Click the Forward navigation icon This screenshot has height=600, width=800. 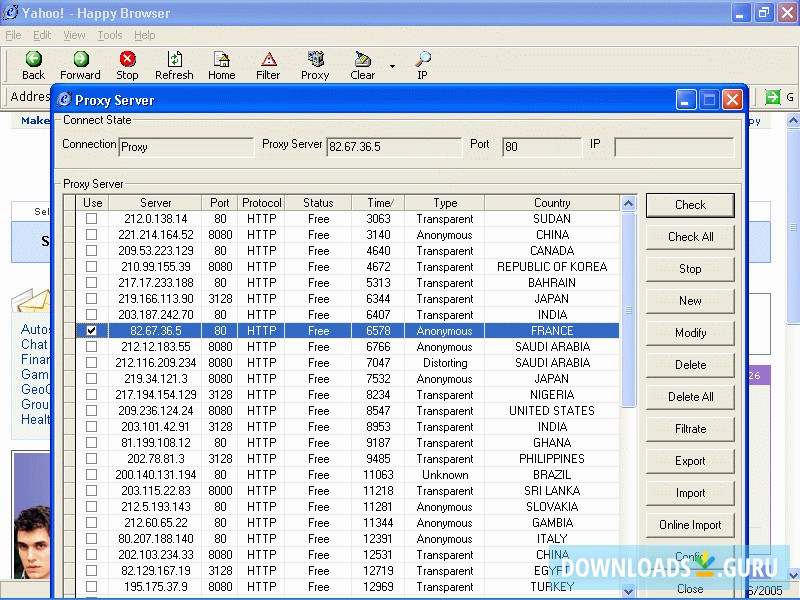pyautogui.click(x=80, y=60)
